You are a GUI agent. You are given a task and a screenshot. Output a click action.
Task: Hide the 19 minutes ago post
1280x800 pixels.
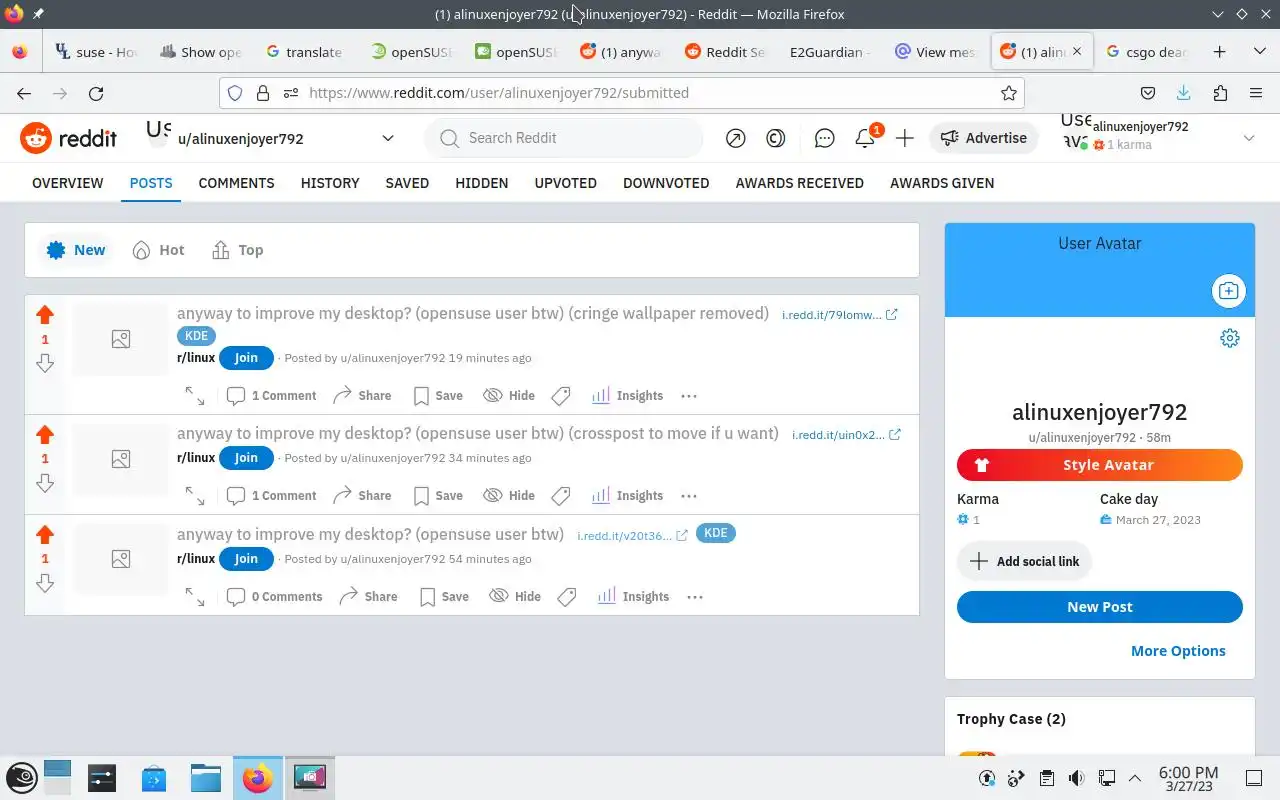click(x=509, y=396)
